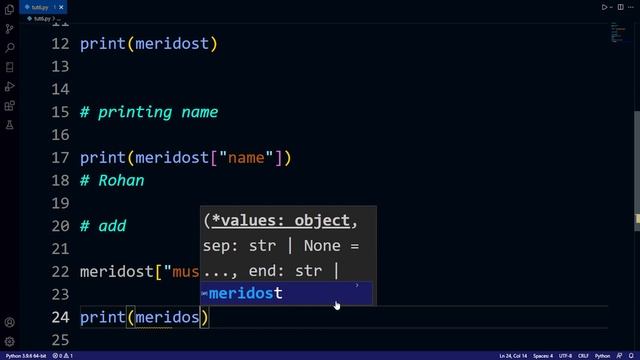Image resolution: width=640 pixels, height=360 pixels.
Task: Click meridost["mus on line 22
Action: pos(140,271)
